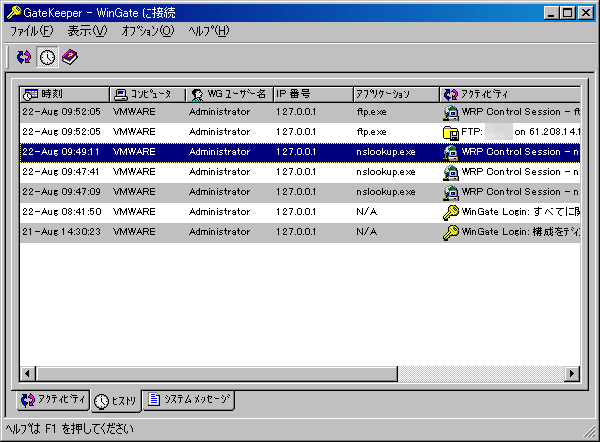Image resolution: width=600 pixels, height=442 pixels.
Task: Select the 22-Aug 09:47:09 timestamp cell
Action: [x=61, y=192]
